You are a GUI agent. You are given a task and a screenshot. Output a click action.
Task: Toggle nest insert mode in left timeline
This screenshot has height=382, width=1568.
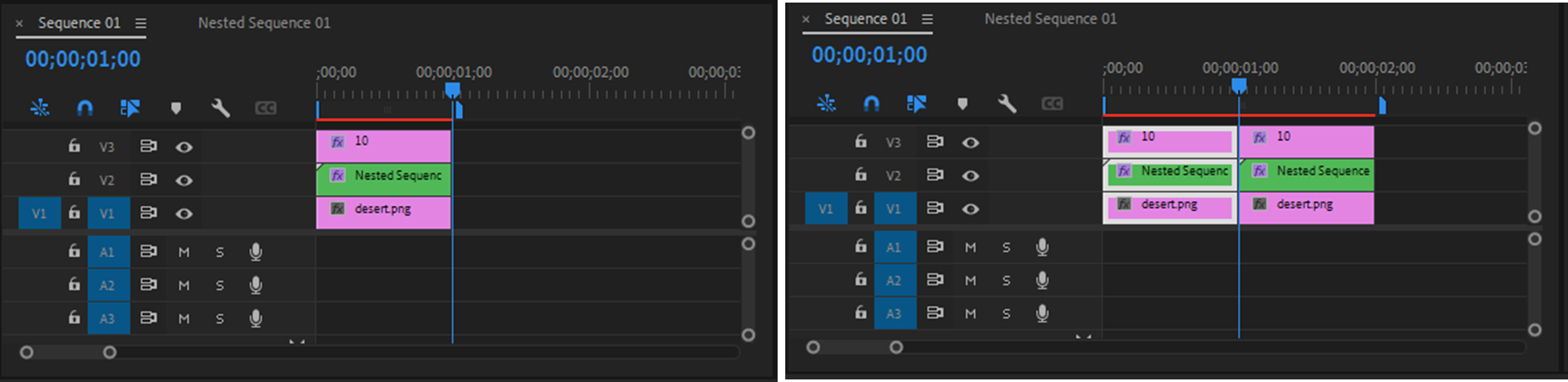tap(40, 108)
